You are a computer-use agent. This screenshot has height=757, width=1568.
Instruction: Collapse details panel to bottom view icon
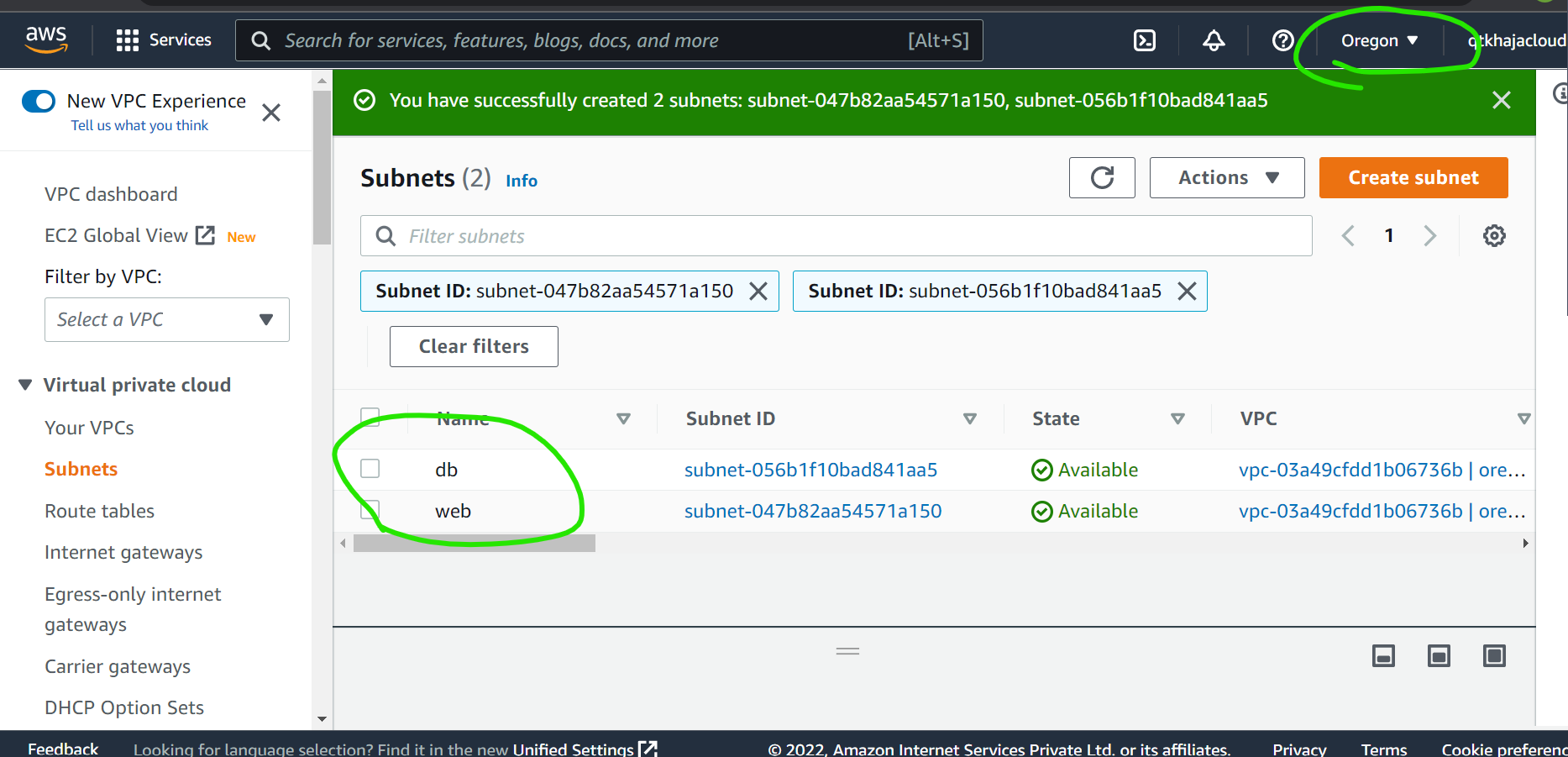click(1383, 655)
